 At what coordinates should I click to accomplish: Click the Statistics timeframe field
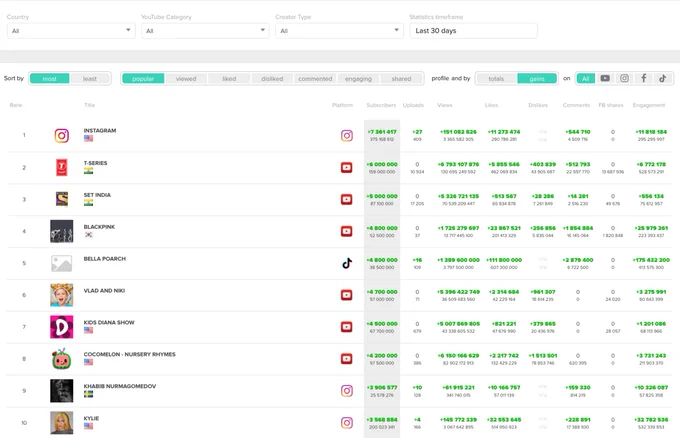[474, 31]
